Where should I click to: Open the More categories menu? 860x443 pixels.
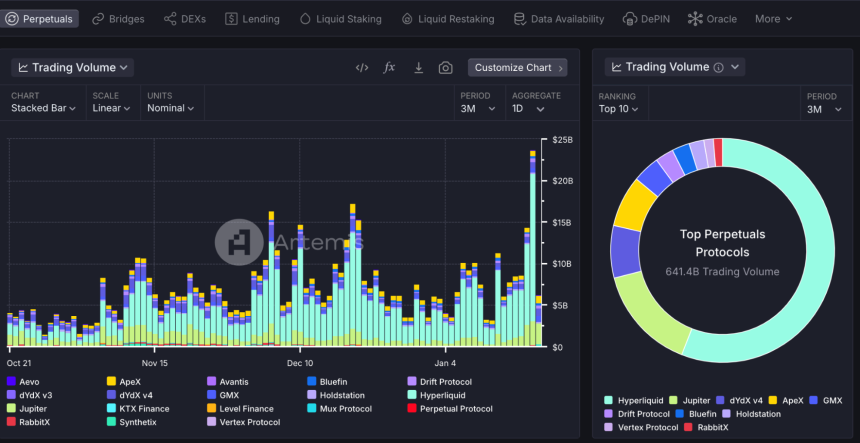pyautogui.click(x=773, y=19)
